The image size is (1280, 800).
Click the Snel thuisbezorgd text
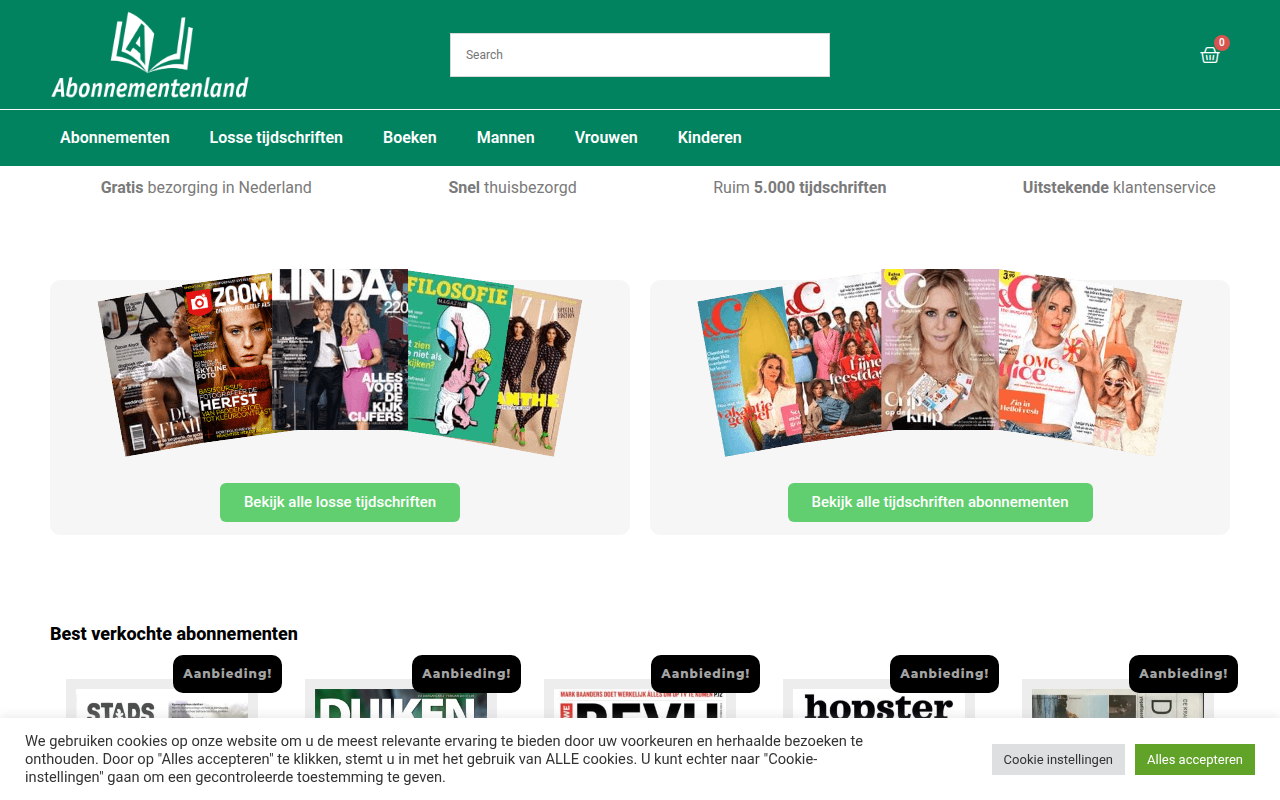pyautogui.click(x=513, y=188)
